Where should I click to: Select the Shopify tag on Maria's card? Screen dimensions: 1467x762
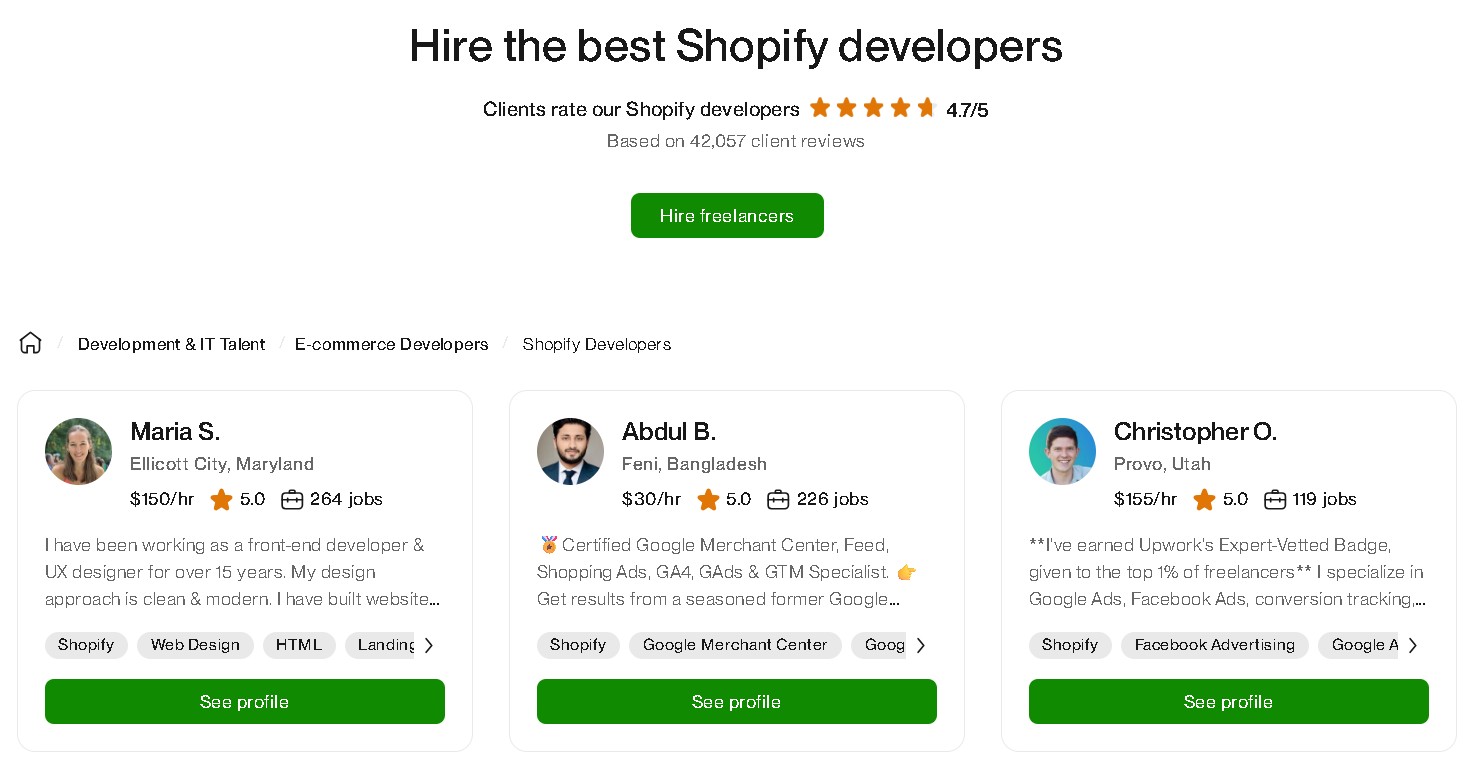tap(86, 645)
